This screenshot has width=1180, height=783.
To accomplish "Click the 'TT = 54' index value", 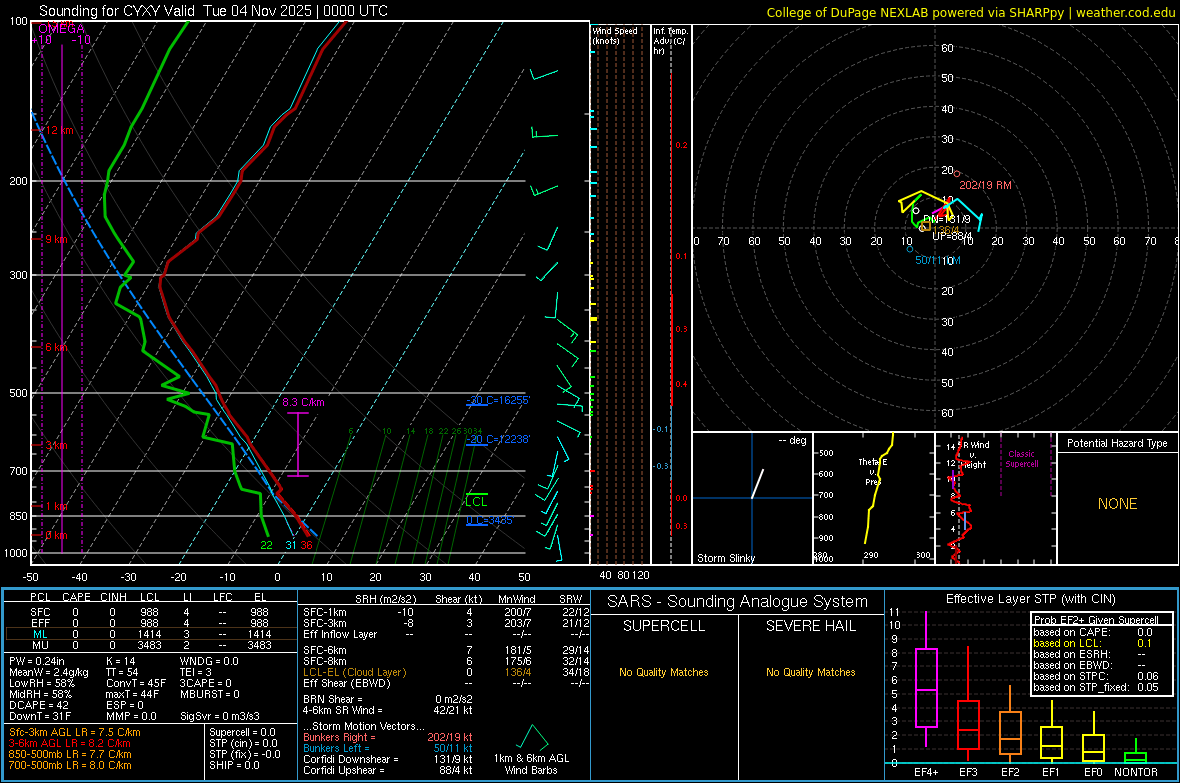I will 121,672.
